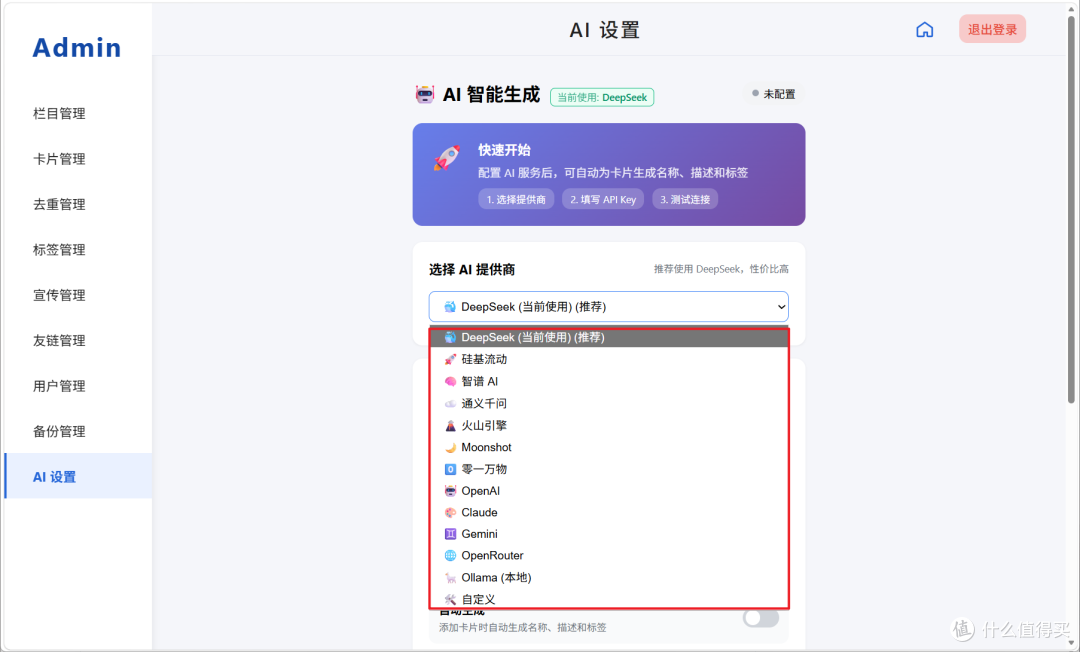Choose OpenAI provider option
This screenshot has height=652, width=1080.
609,491
